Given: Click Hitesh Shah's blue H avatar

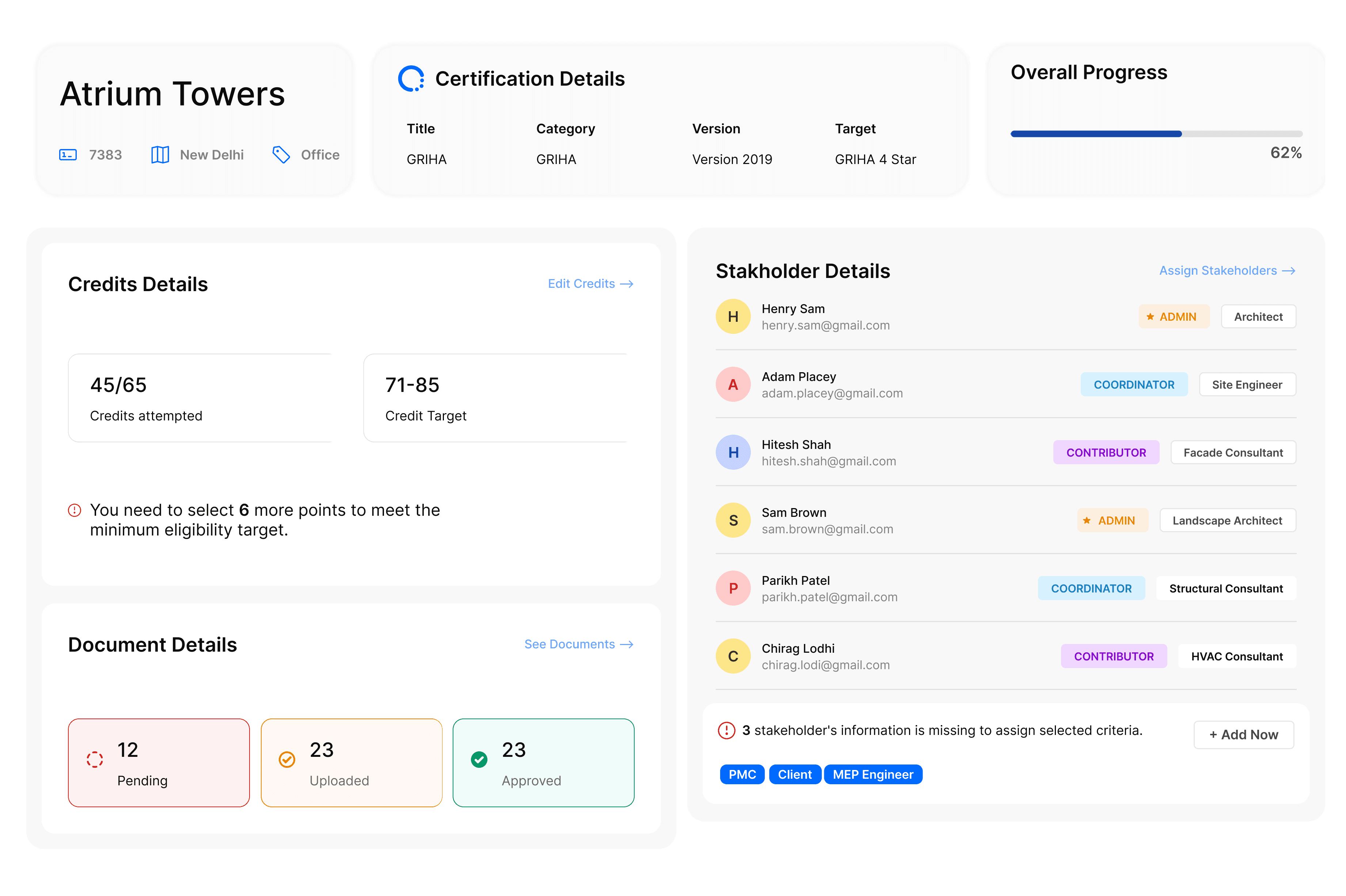Looking at the screenshot, I should [x=733, y=453].
